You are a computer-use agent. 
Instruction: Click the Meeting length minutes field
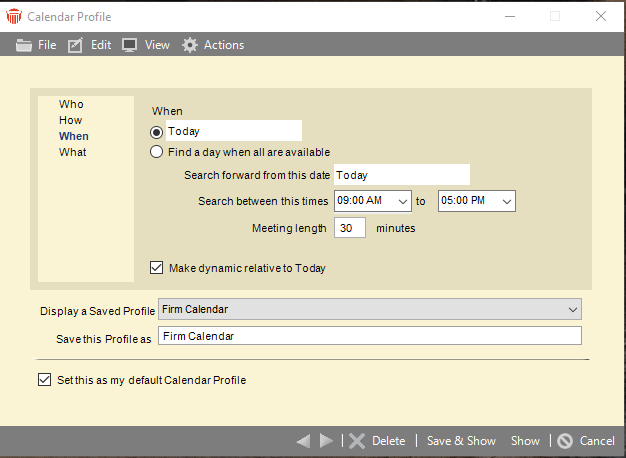(x=350, y=228)
